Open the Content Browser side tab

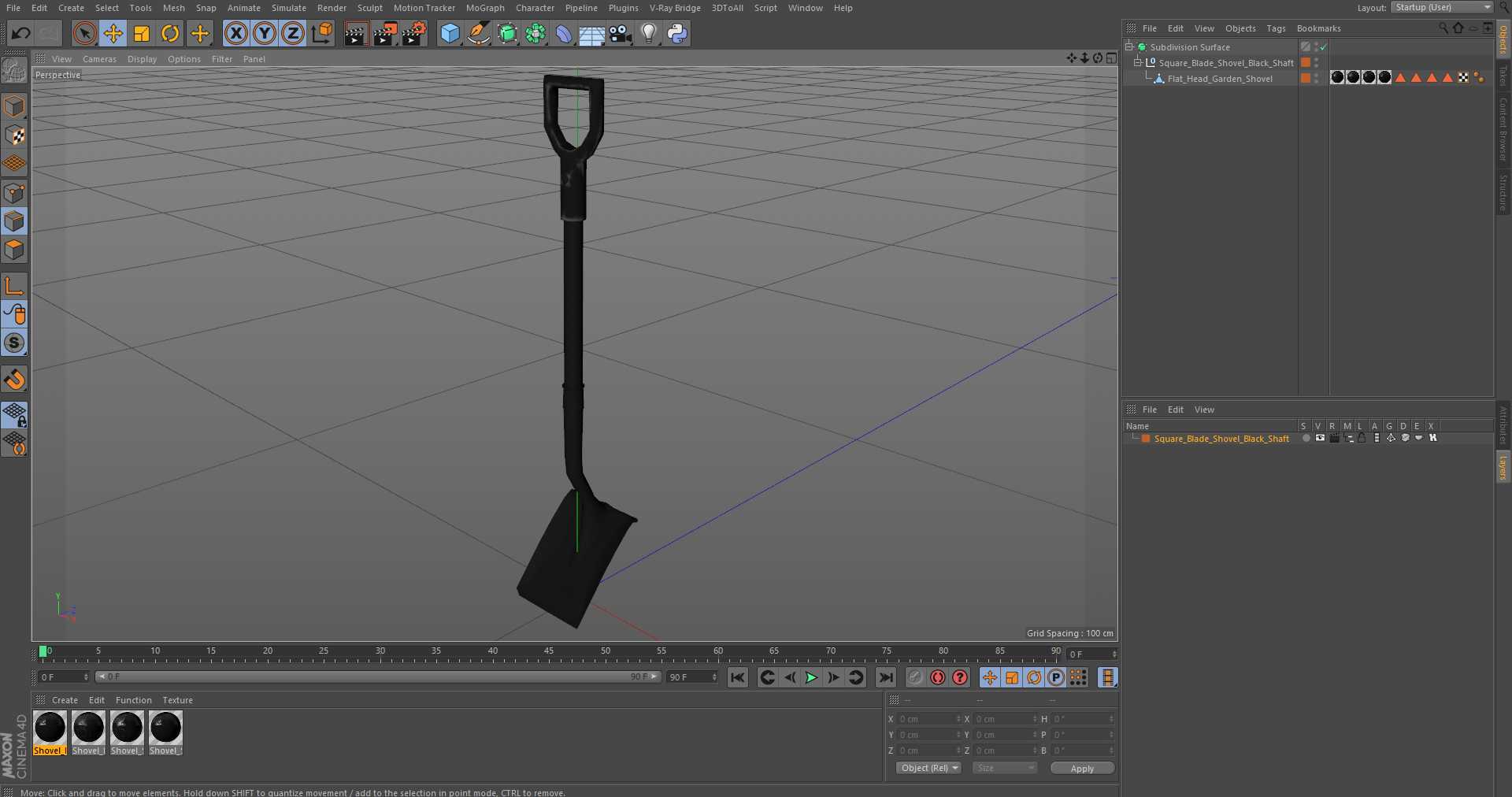click(1503, 129)
